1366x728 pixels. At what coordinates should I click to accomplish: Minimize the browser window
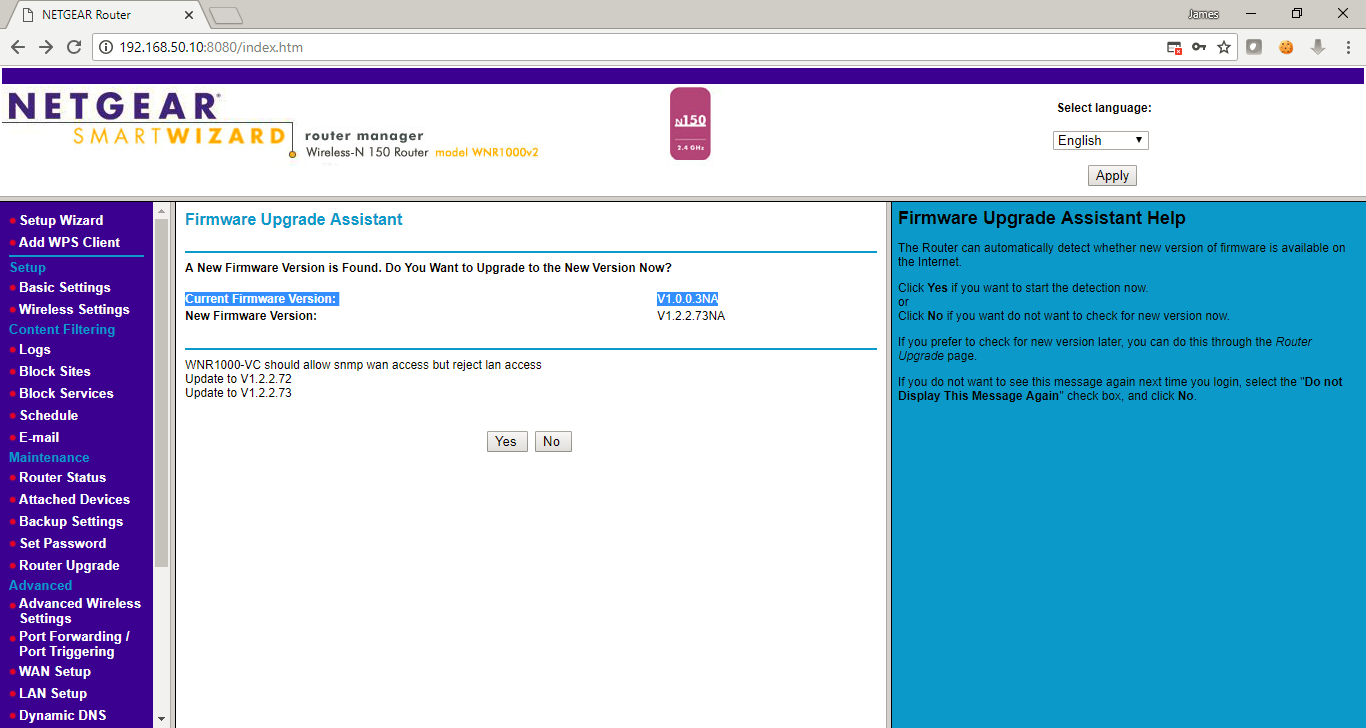[x=1251, y=14]
